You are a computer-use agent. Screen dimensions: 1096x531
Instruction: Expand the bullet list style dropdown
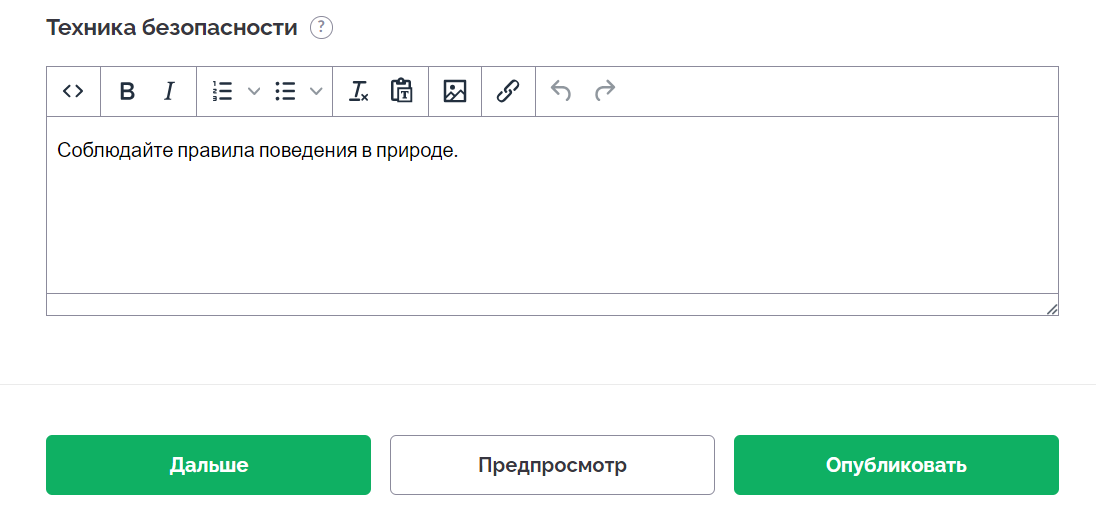point(316,92)
